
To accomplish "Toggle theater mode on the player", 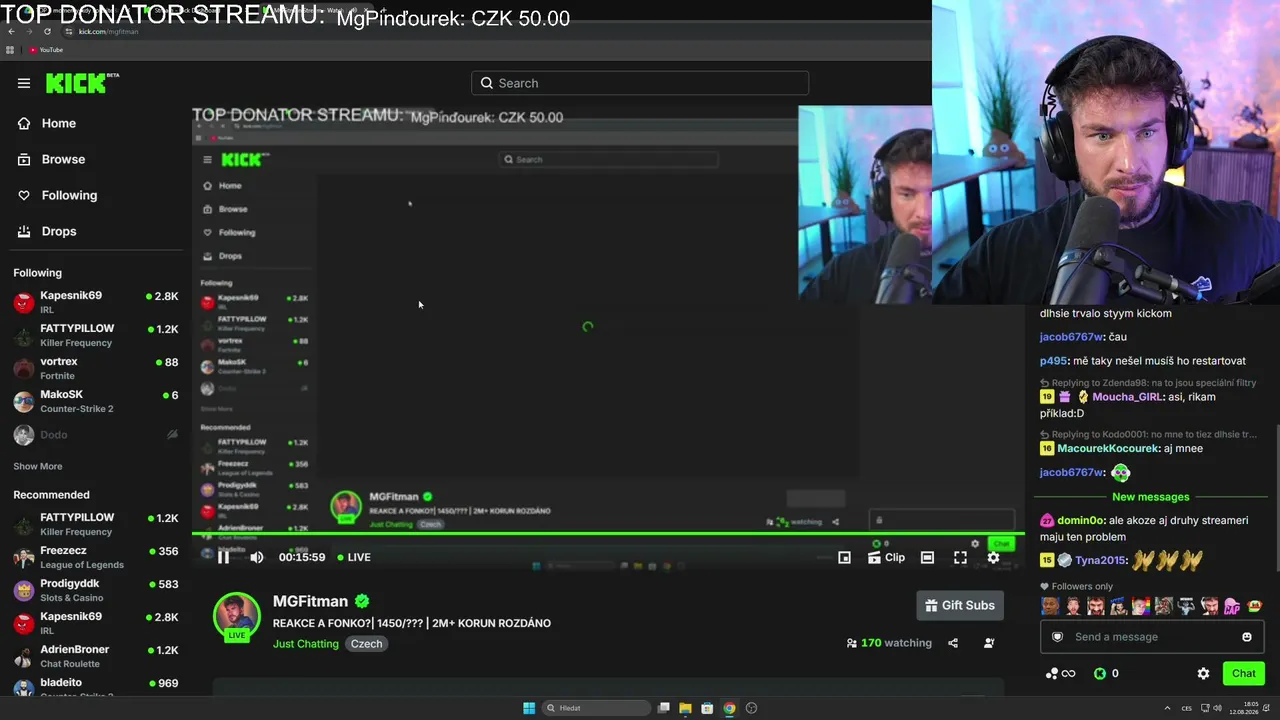I will [x=927, y=557].
